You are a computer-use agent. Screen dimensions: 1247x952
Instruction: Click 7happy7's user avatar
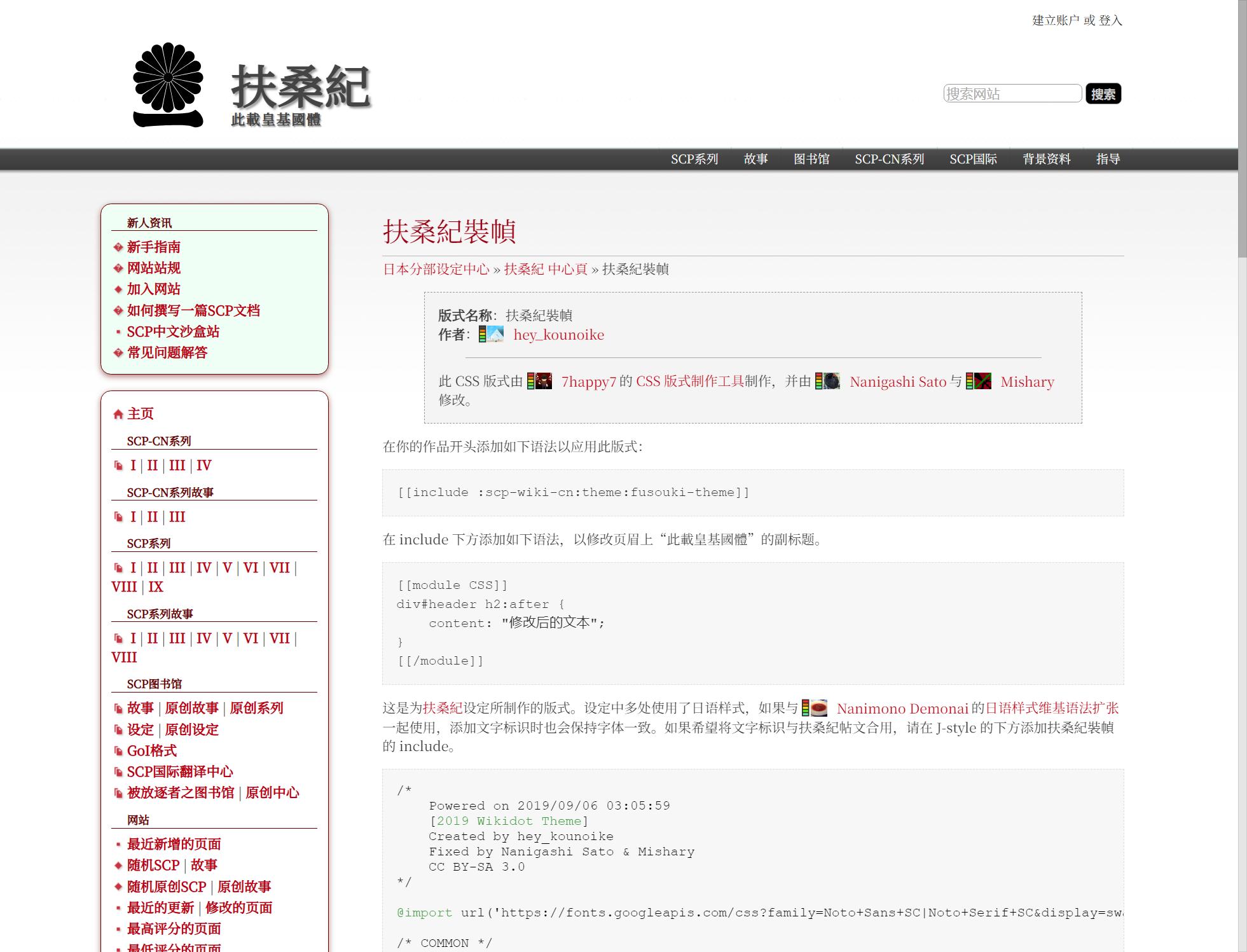click(543, 382)
